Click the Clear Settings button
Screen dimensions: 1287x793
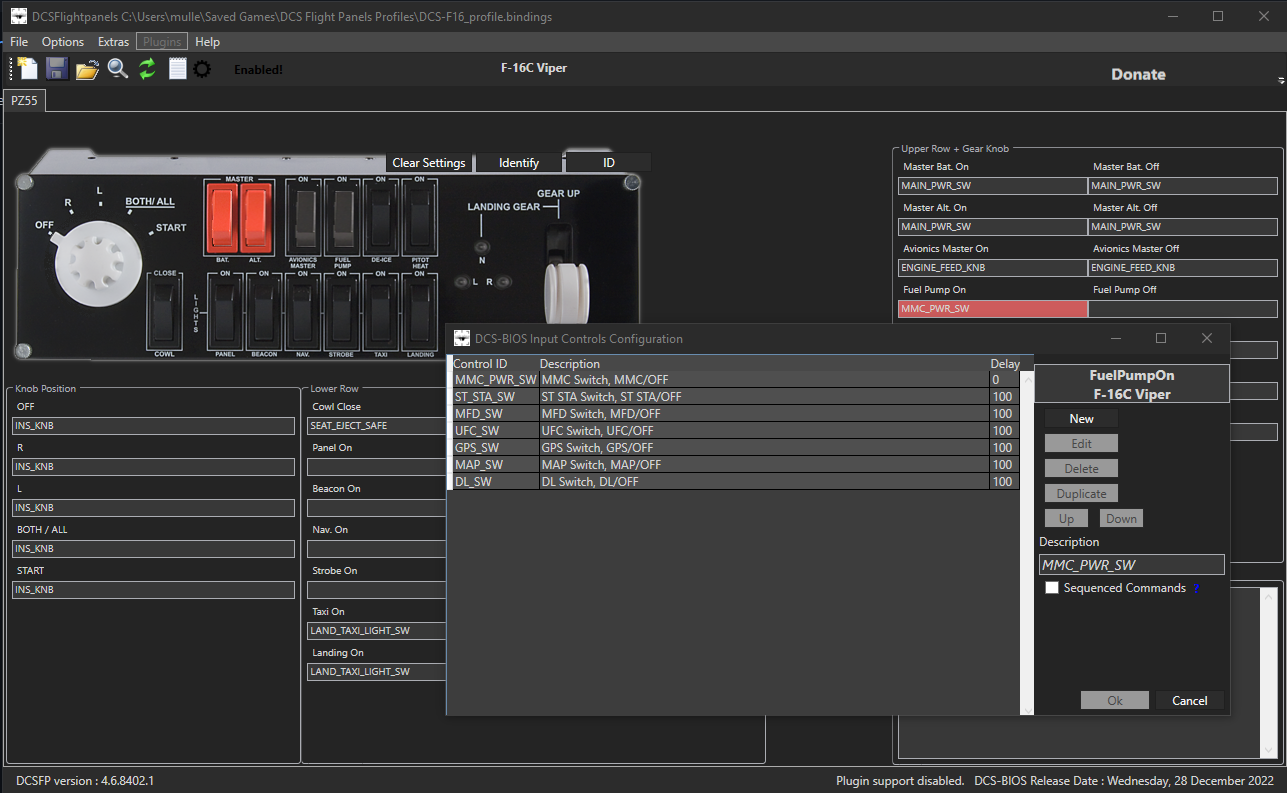[429, 162]
